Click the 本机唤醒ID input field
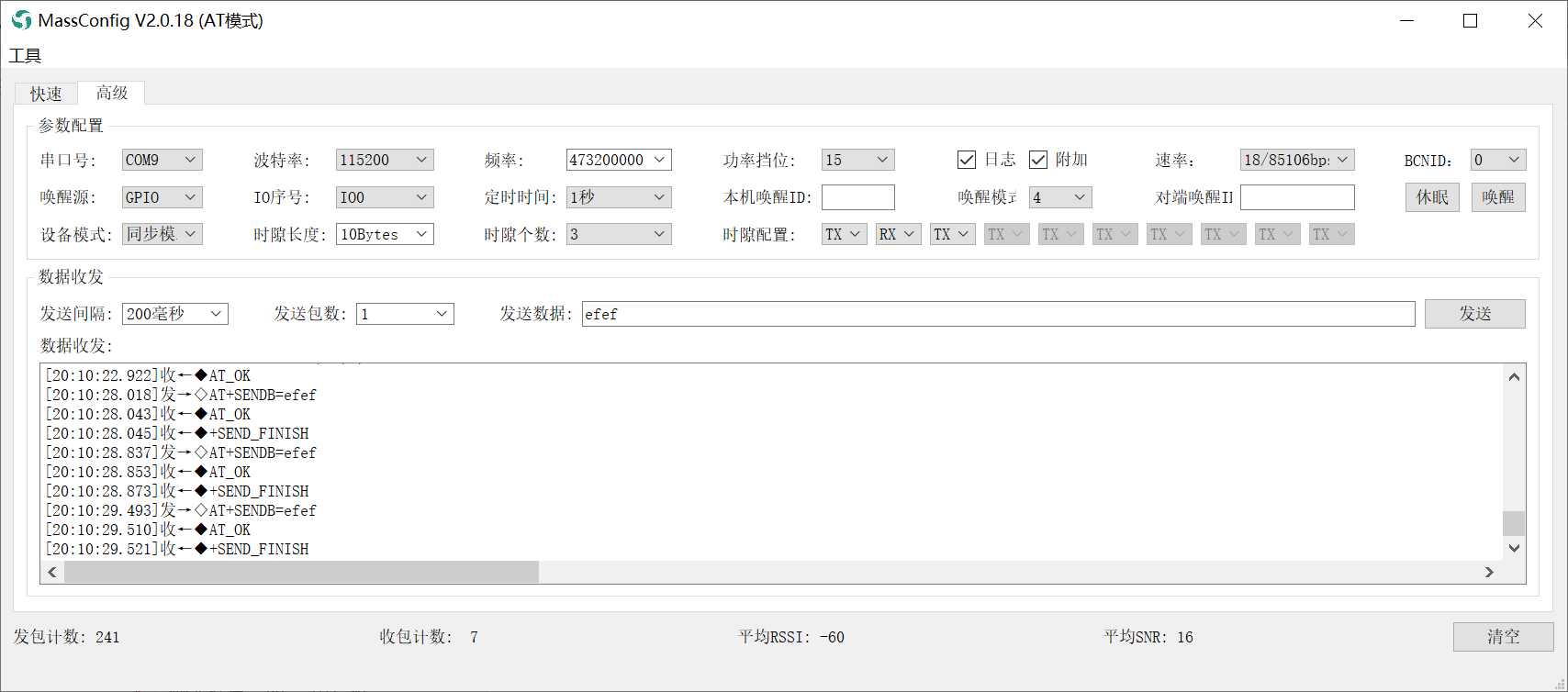Viewport: 1568px width, 692px height. pos(858,197)
